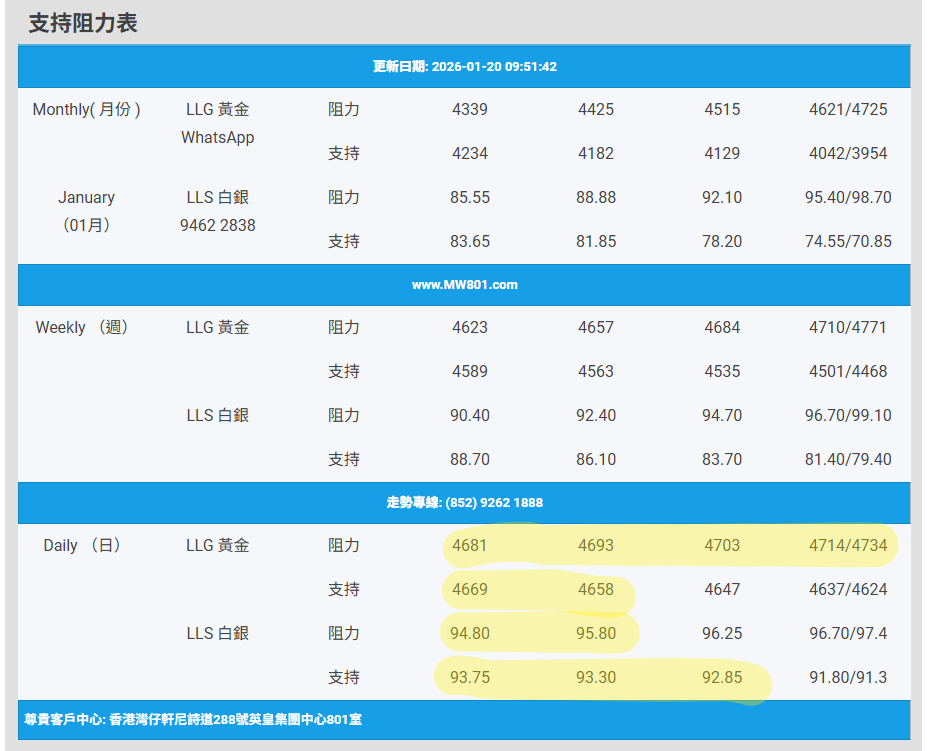Select daily silver support value 92.85
This screenshot has width=929, height=751.
coord(721,677)
